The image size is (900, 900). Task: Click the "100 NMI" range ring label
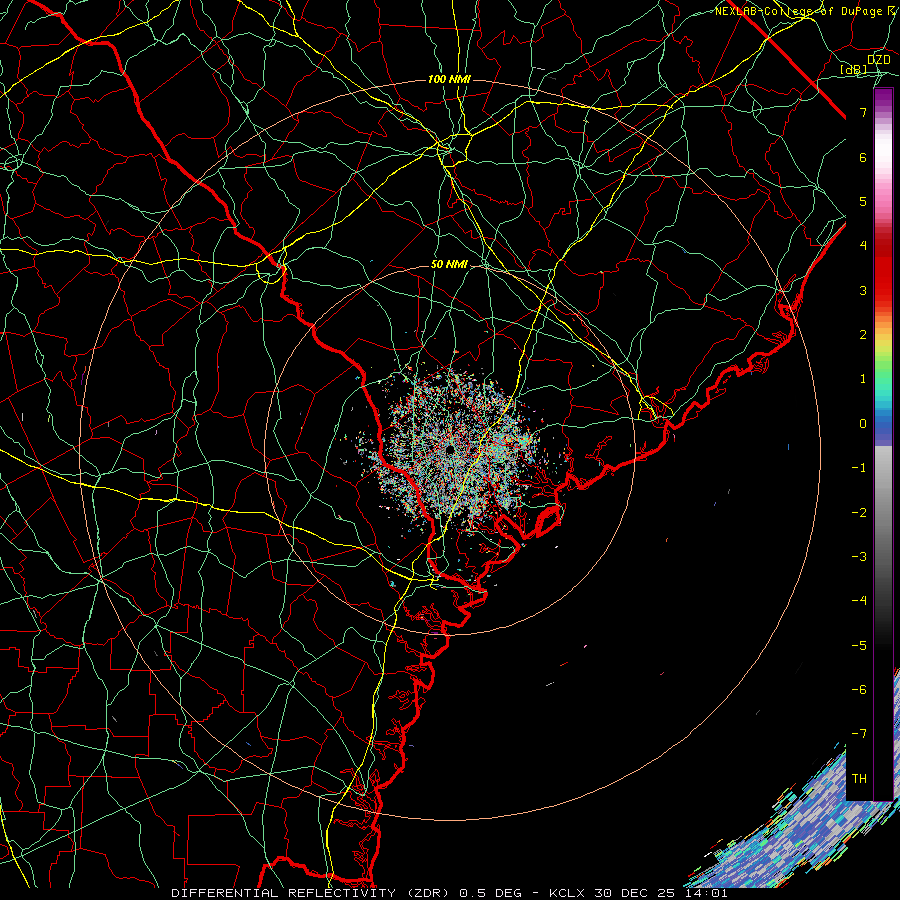tap(449, 79)
